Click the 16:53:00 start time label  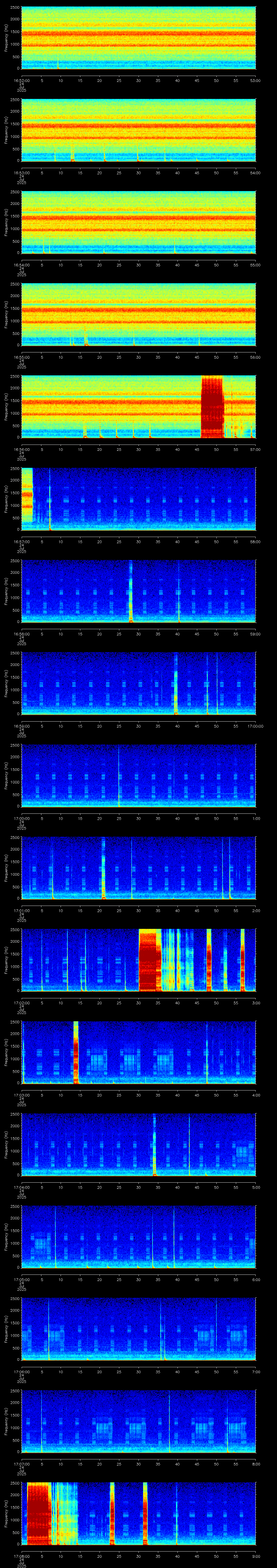coord(21,173)
